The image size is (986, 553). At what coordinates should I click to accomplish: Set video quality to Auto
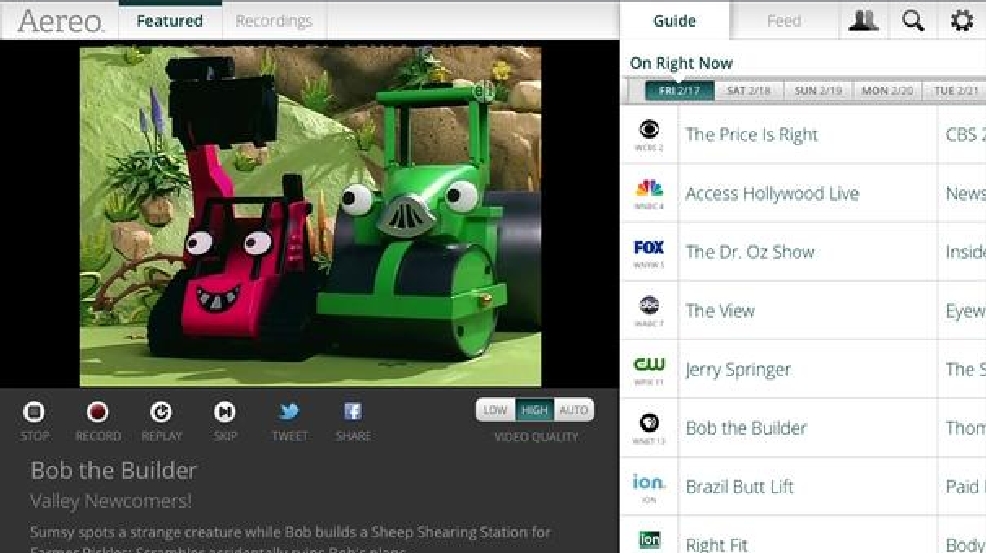pyautogui.click(x=573, y=410)
